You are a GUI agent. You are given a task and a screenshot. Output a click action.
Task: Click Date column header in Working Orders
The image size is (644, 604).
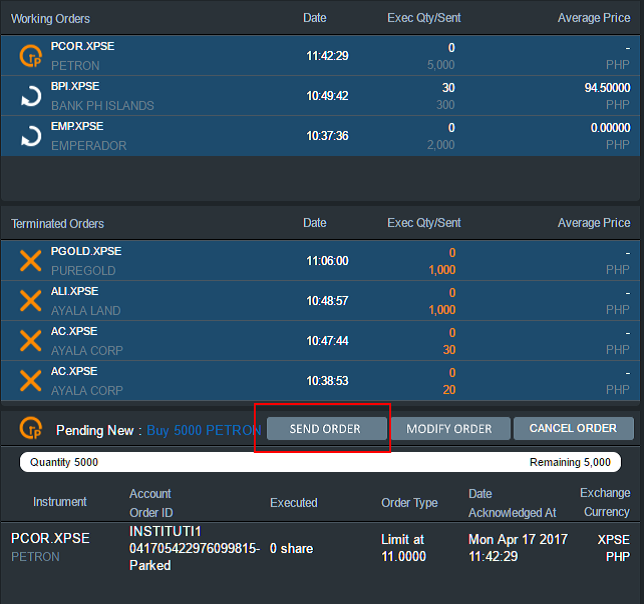pos(315,18)
